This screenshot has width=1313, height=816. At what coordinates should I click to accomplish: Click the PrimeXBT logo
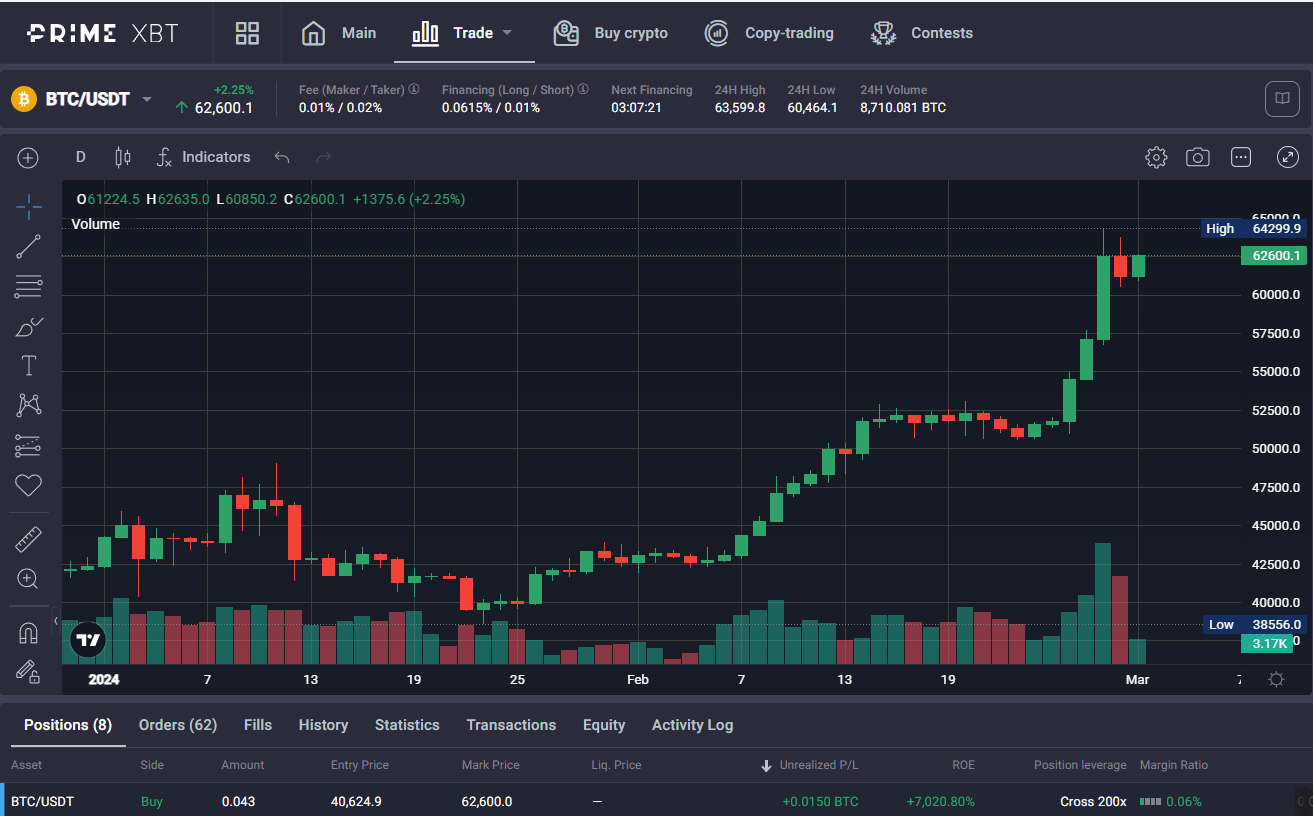click(x=103, y=33)
